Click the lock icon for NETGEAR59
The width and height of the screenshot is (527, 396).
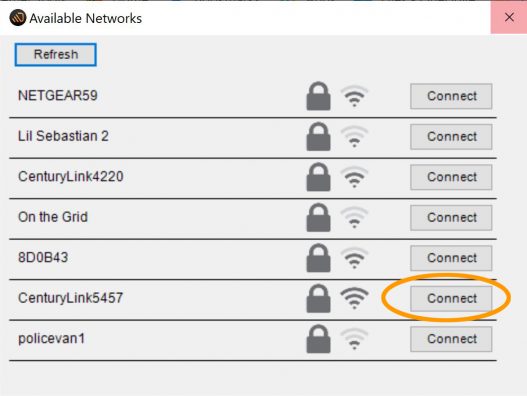coord(318,96)
